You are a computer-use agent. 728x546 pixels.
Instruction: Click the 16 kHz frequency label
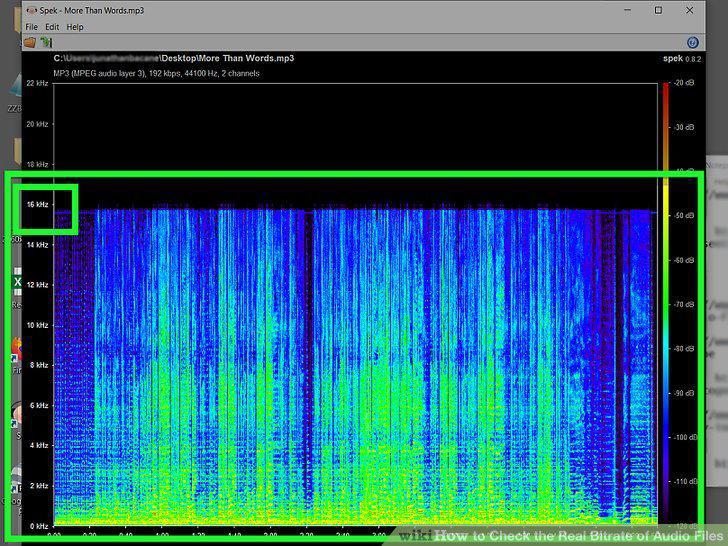[37, 204]
